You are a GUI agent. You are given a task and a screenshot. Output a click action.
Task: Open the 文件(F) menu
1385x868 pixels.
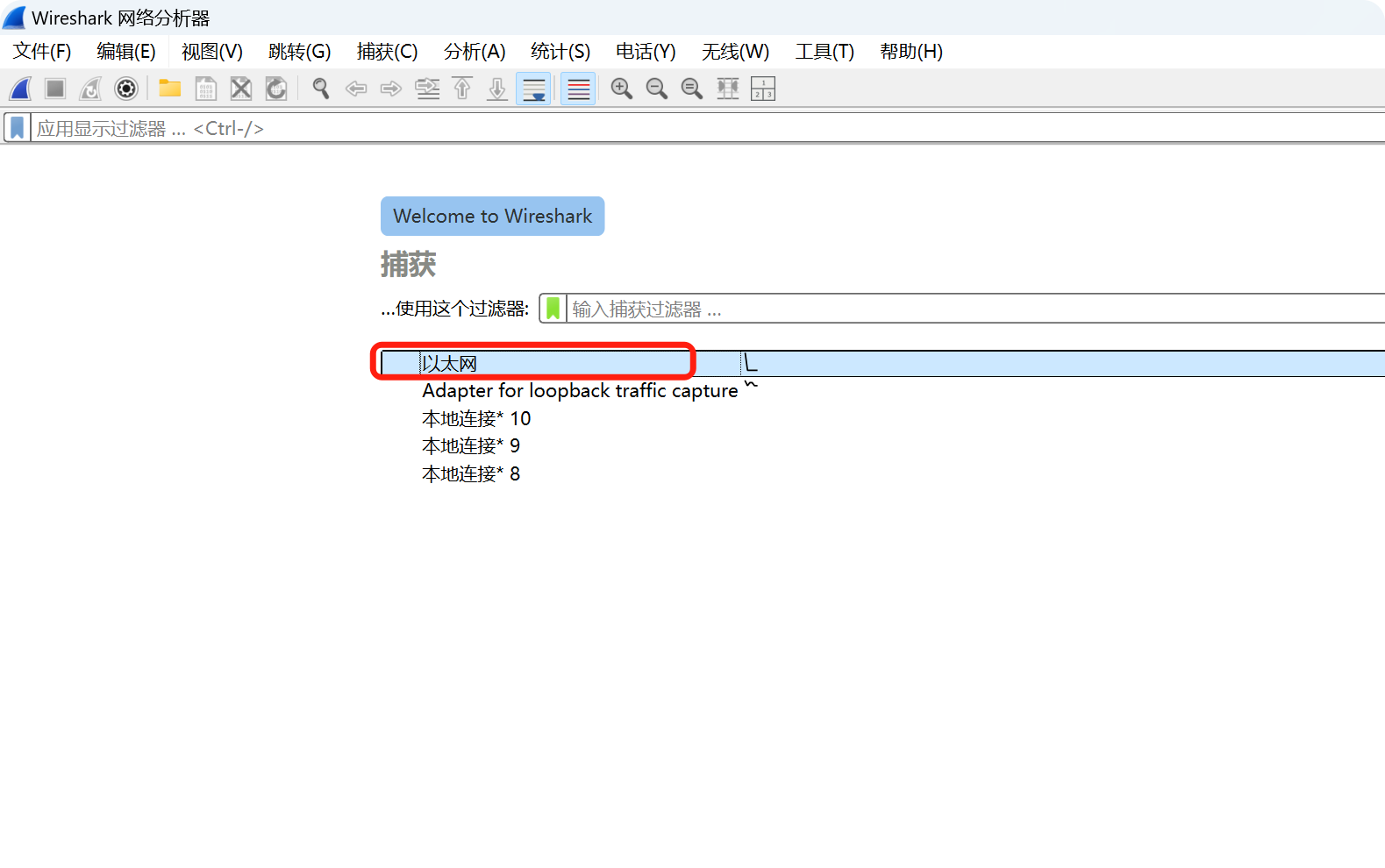pos(42,52)
